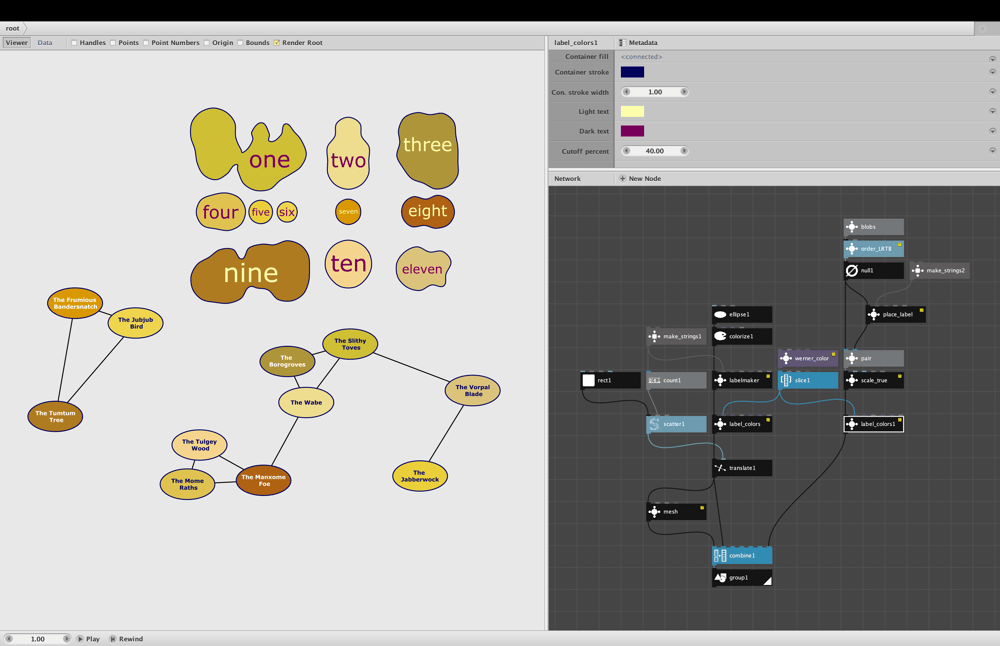
Task: Click the frame number 1.00 field
Action: (x=38, y=638)
